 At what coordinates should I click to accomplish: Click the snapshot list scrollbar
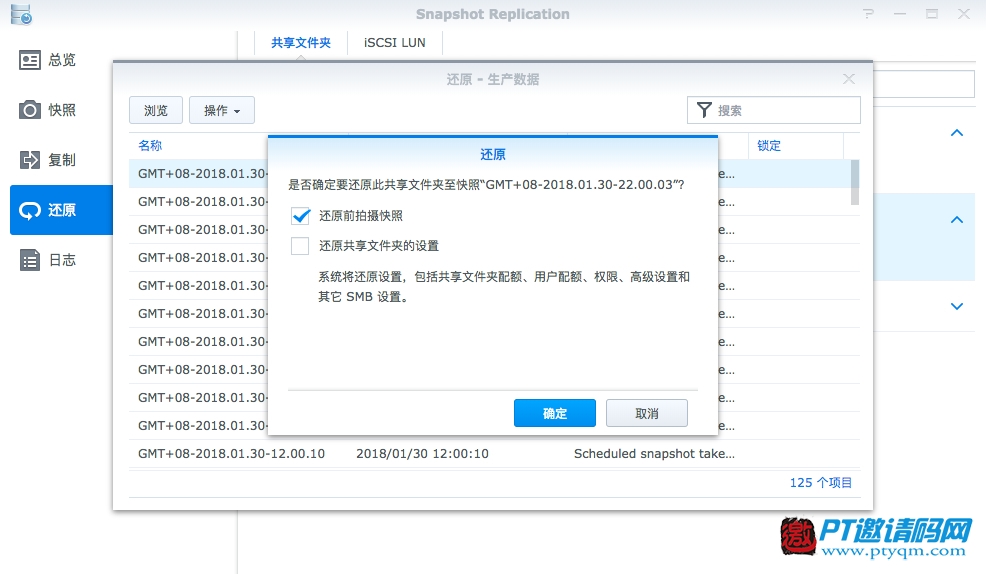point(855,182)
